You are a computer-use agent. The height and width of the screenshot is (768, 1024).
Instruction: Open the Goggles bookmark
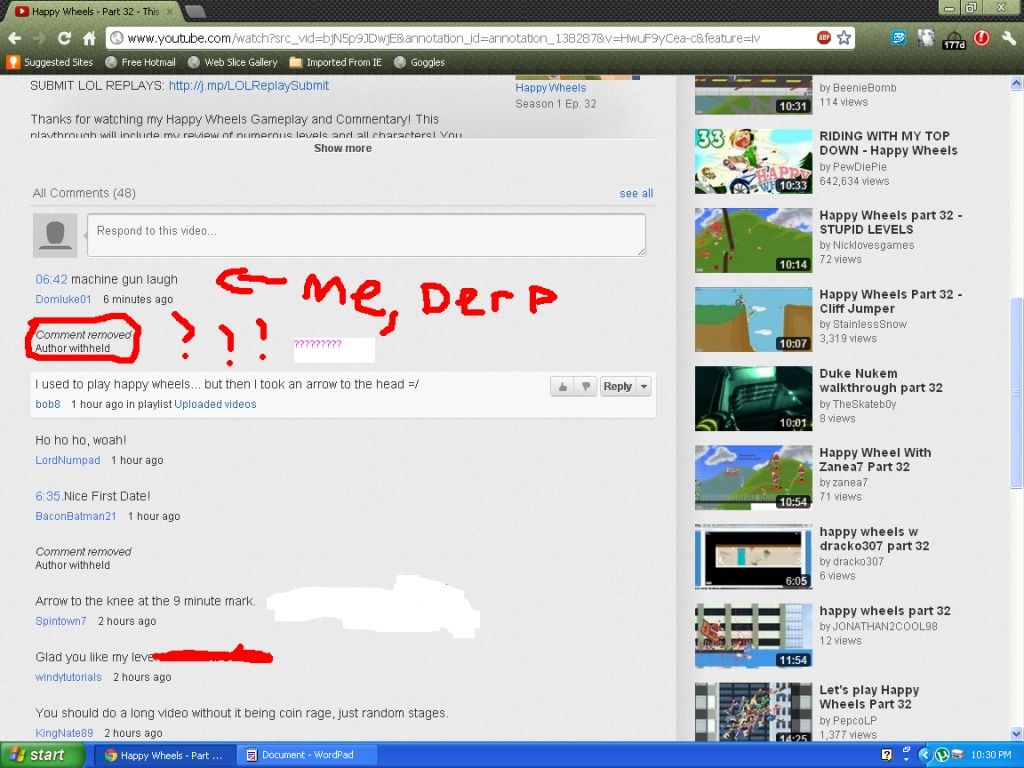pos(419,62)
